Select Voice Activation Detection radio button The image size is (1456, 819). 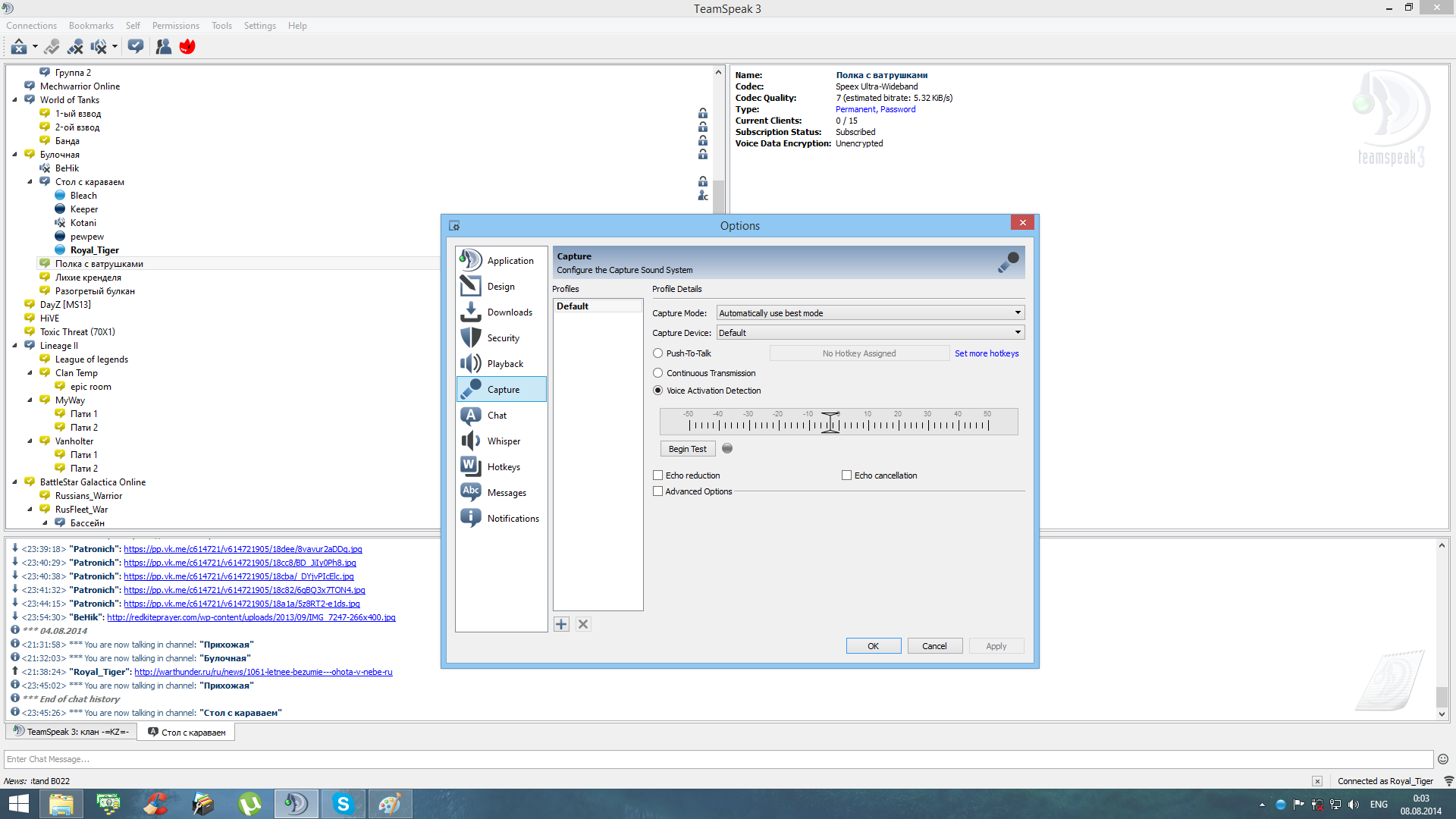(658, 391)
